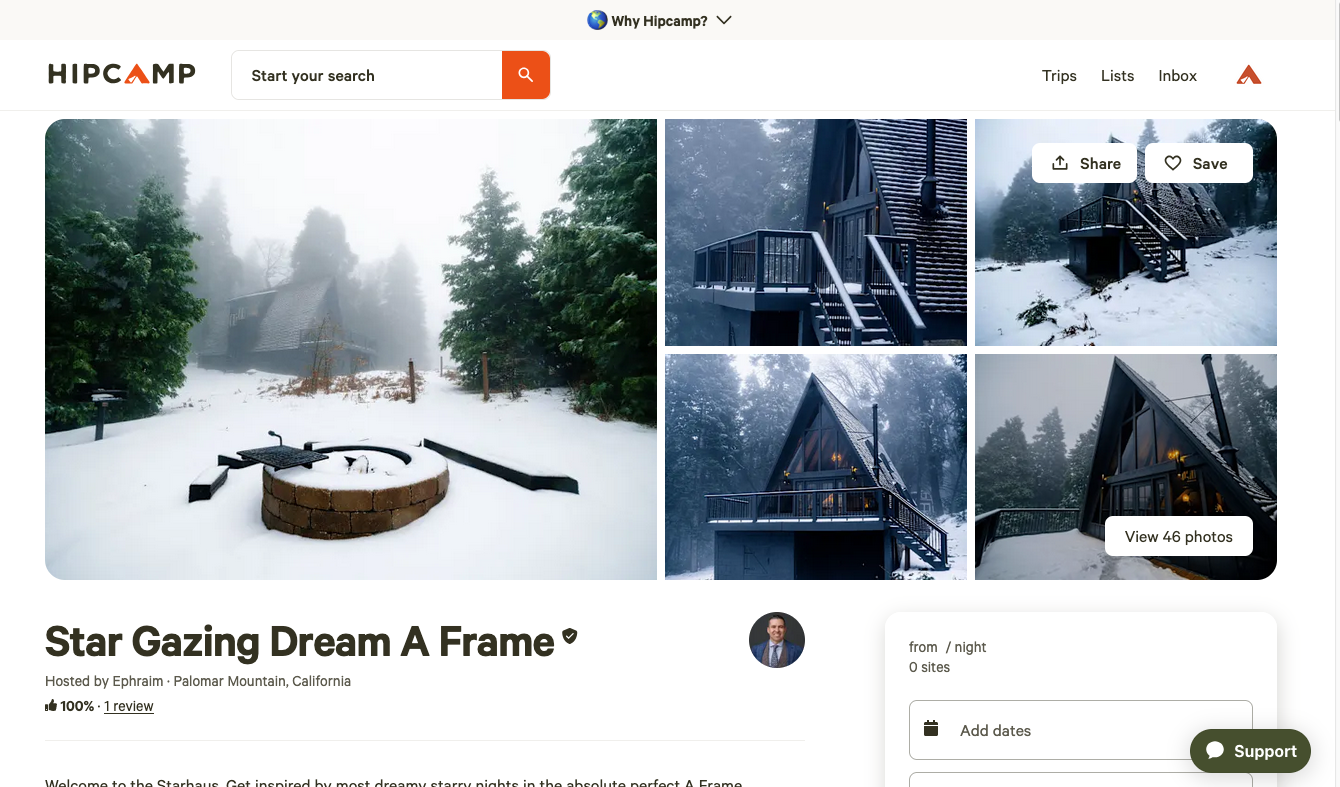
Task: Click the host Ephraim's profile photo
Action: (776, 640)
